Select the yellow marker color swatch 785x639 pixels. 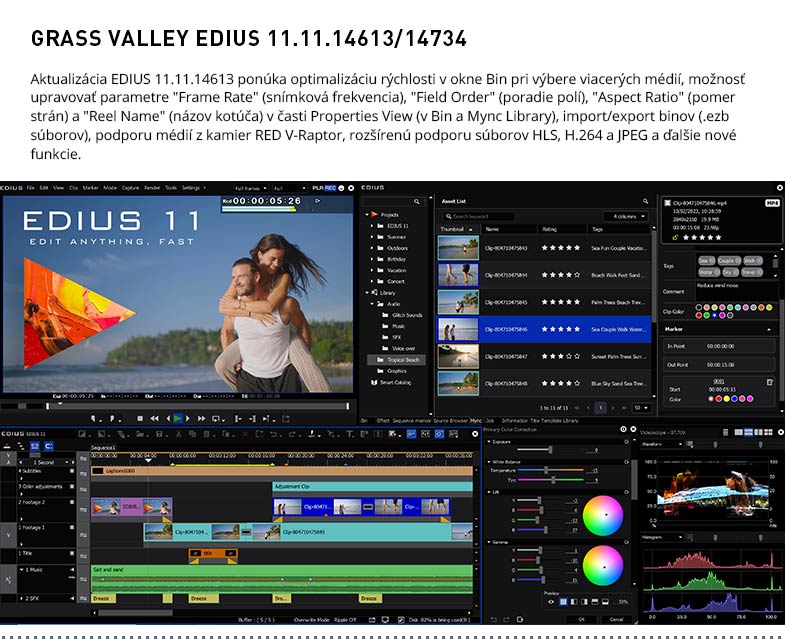coord(726,399)
